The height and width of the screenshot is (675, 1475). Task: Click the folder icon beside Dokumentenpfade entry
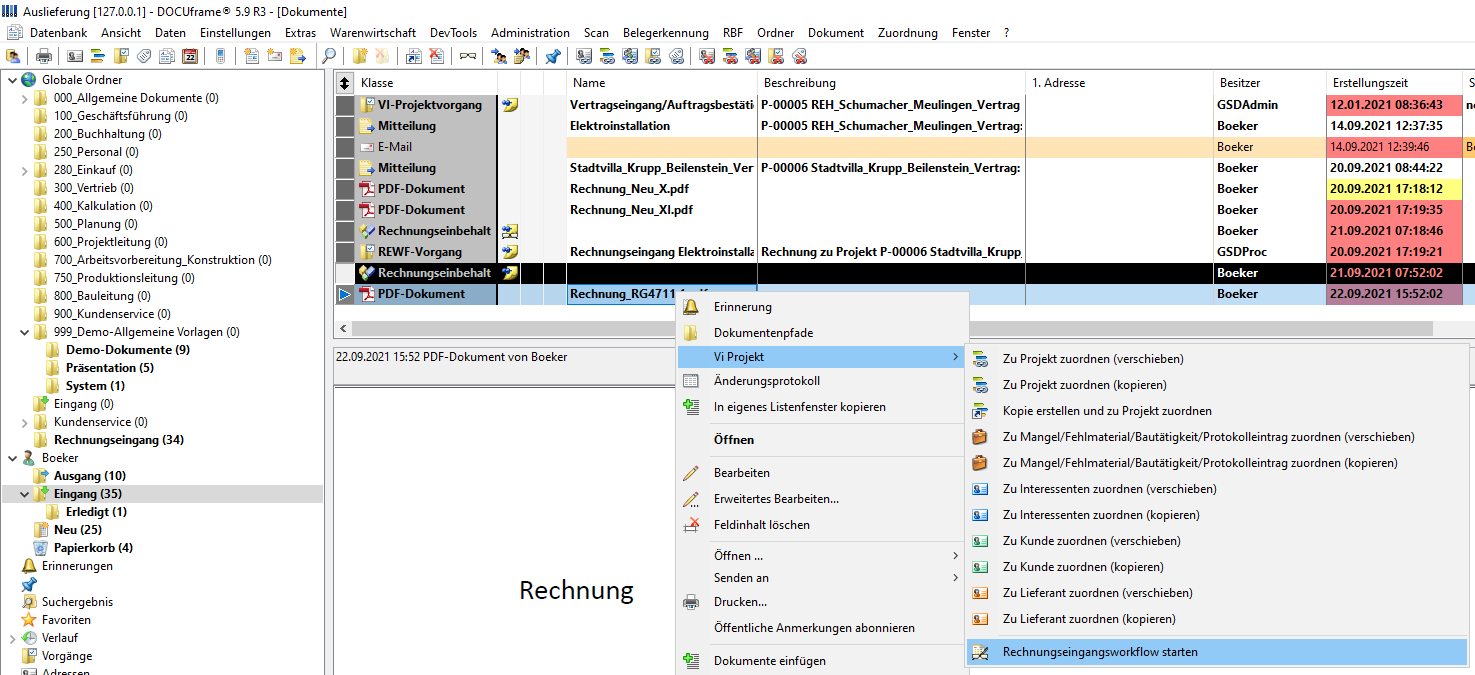click(x=691, y=333)
